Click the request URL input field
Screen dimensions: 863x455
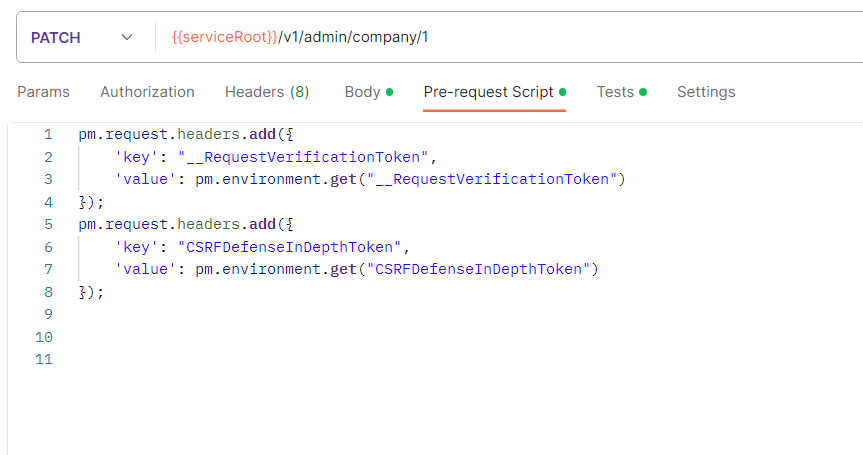click(x=509, y=37)
